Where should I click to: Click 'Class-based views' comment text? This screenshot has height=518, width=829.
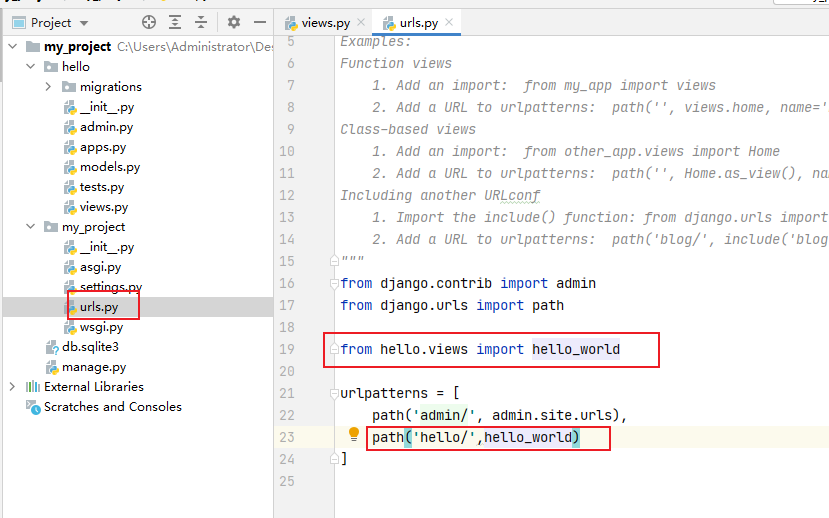pos(408,130)
